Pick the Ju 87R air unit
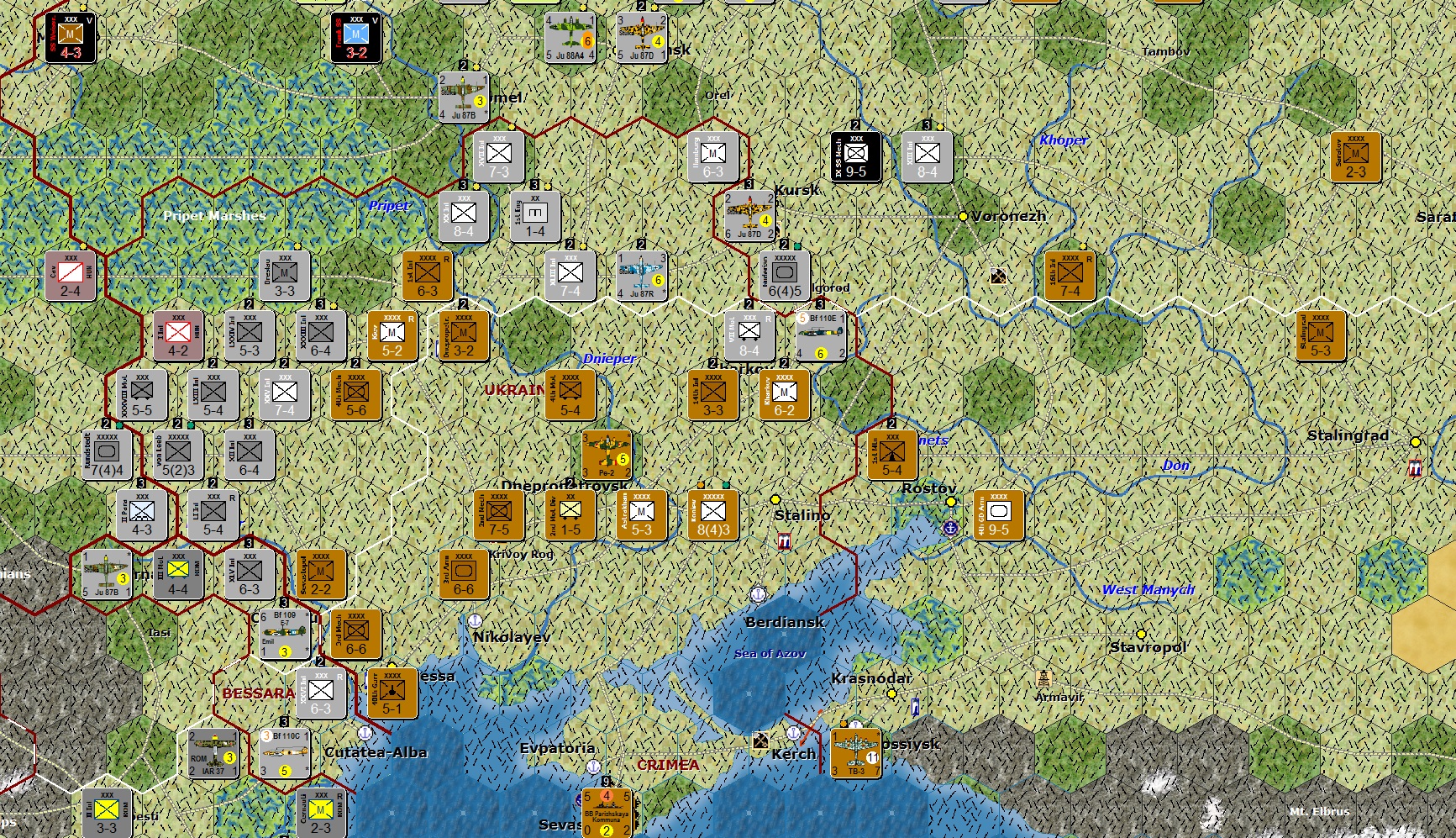 click(642, 275)
